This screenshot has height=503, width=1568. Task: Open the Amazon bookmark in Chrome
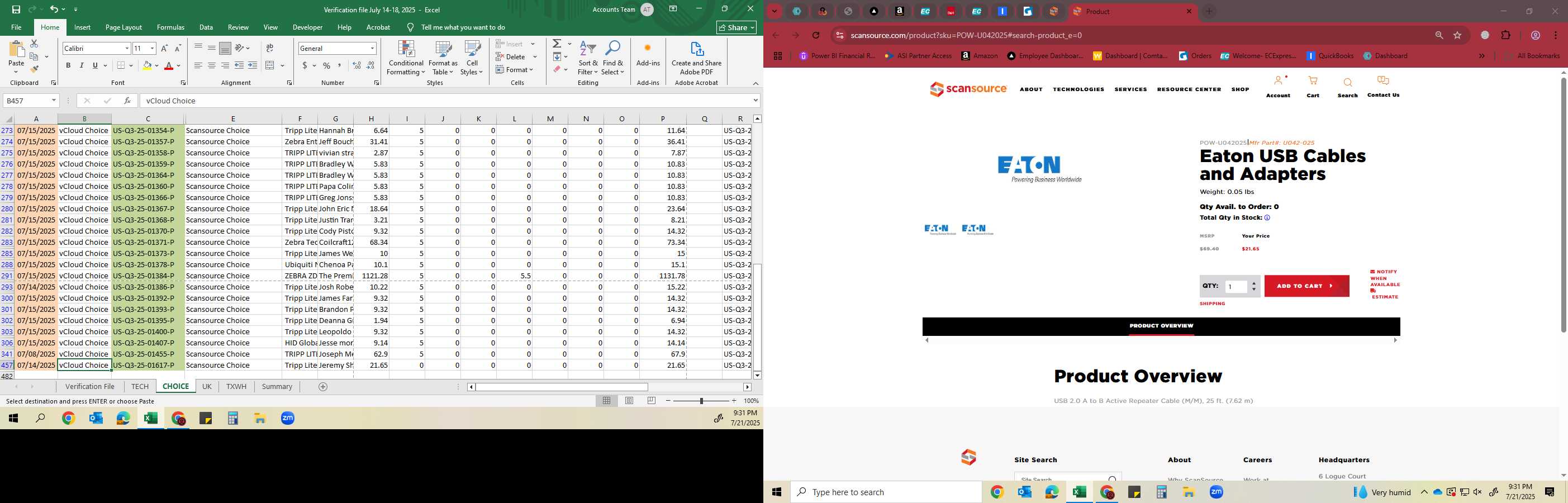point(980,56)
